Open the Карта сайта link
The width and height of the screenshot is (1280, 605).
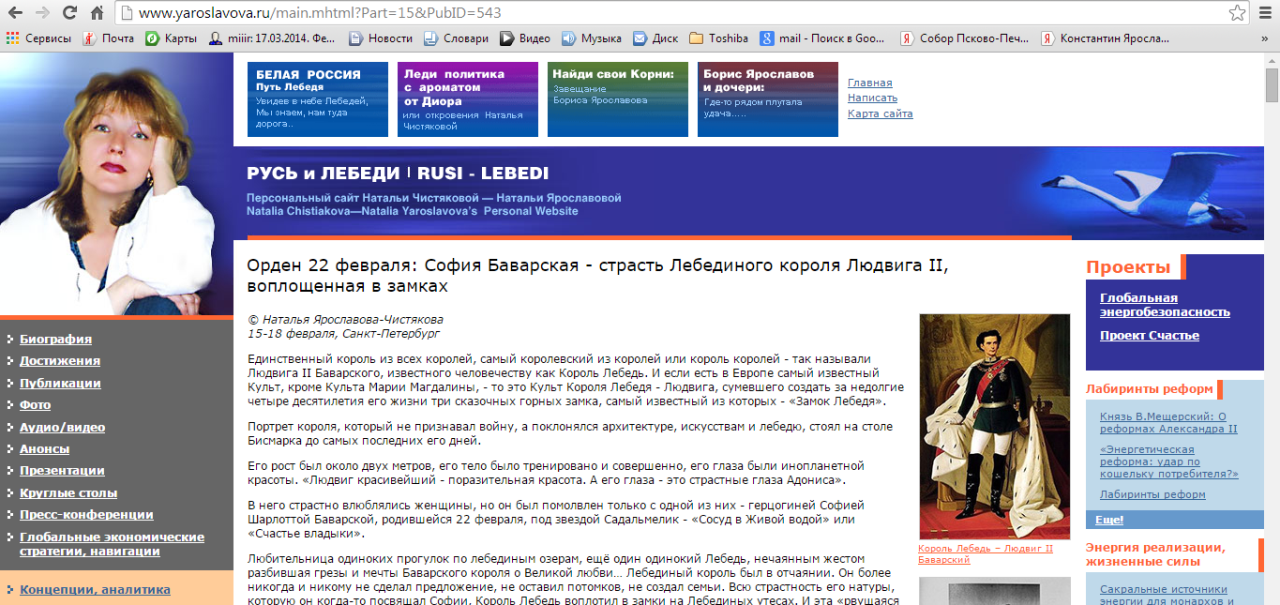[x=880, y=113]
